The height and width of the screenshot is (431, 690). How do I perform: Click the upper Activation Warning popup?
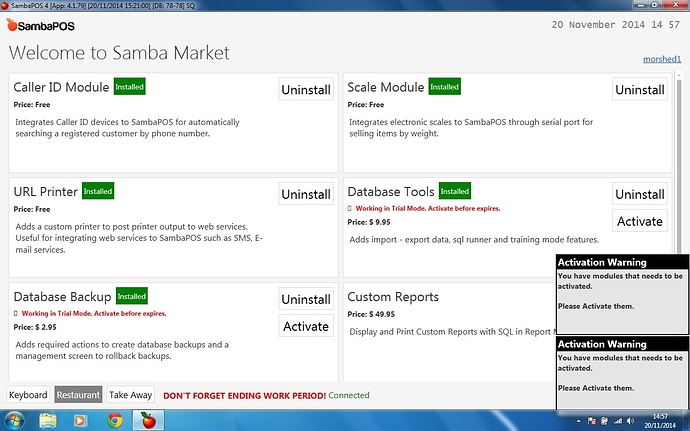click(x=622, y=294)
